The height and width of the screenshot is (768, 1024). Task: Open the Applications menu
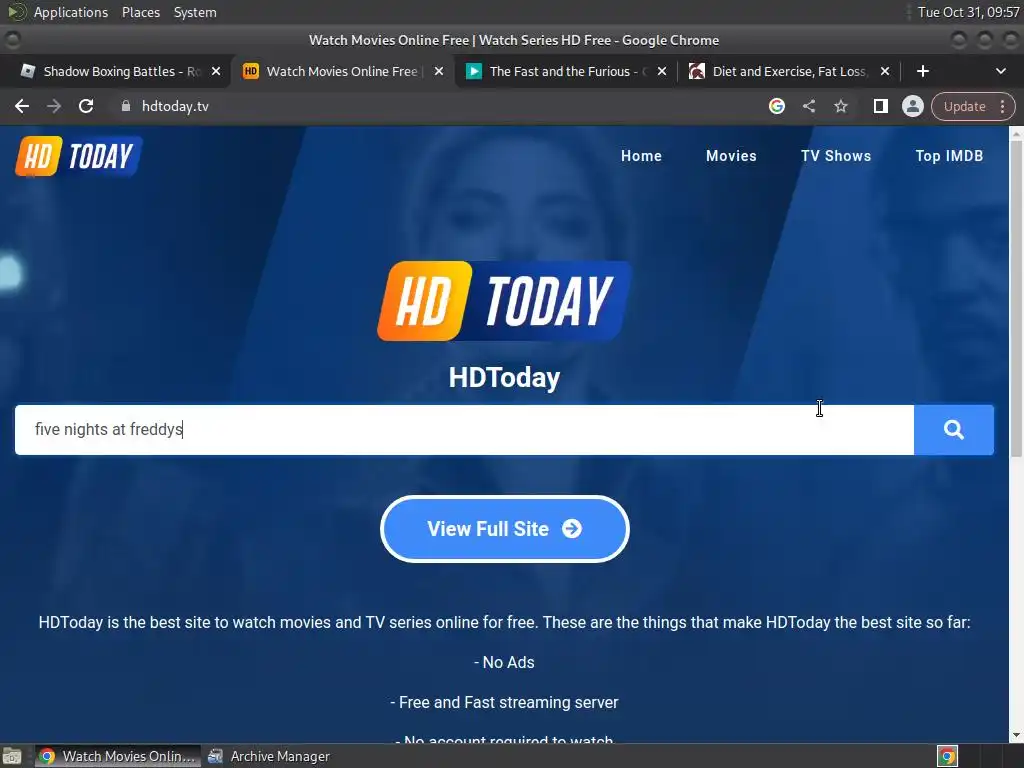(x=71, y=12)
